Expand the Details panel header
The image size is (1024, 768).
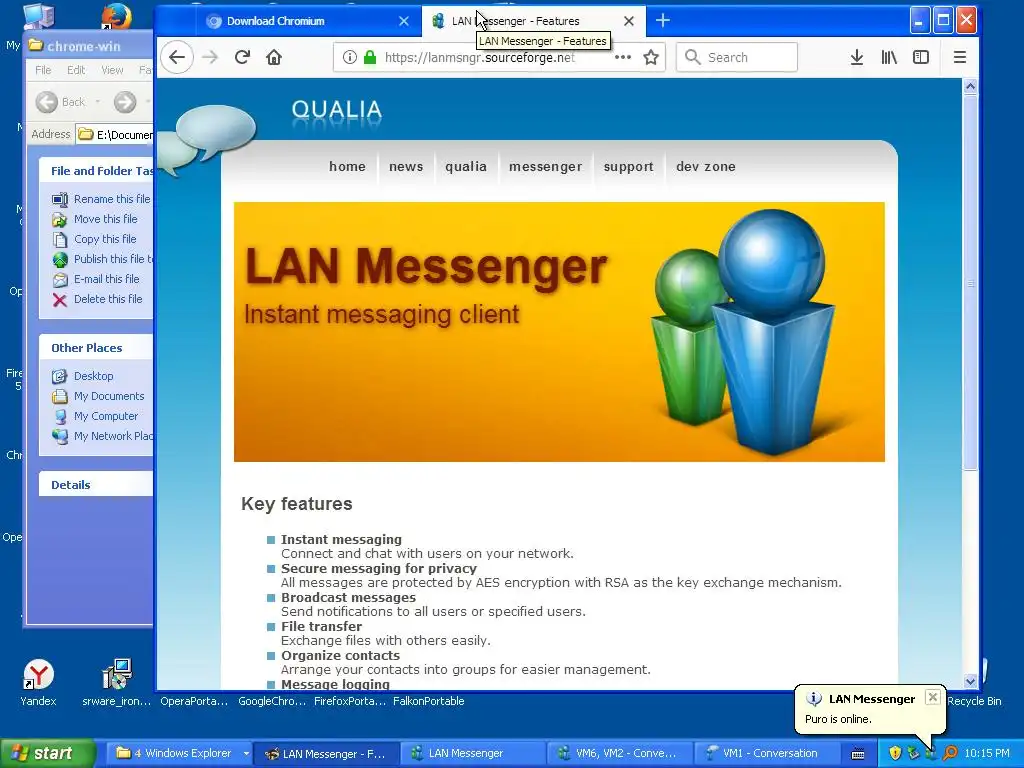tap(97, 485)
